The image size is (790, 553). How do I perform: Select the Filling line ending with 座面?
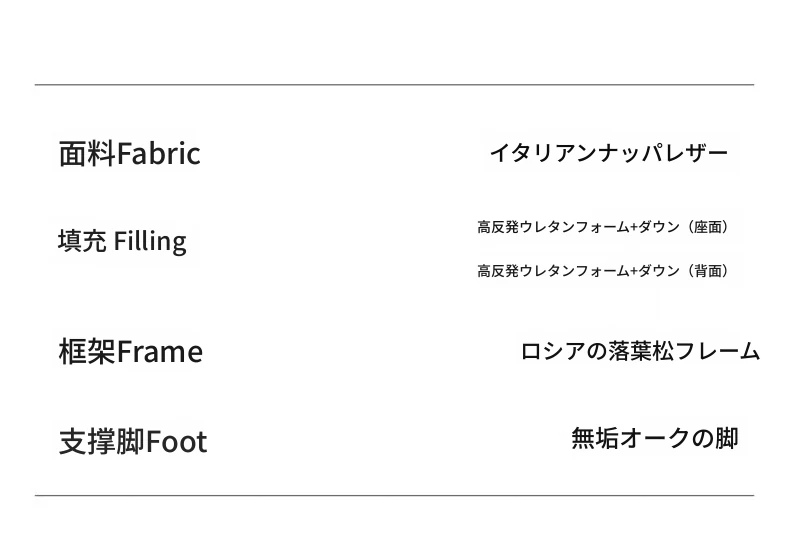pyautogui.click(x=603, y=227)
